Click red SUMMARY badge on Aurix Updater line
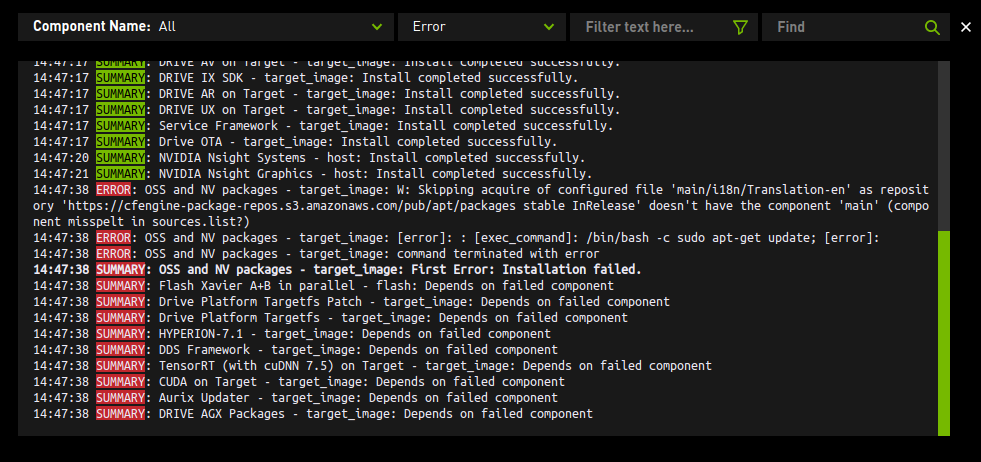 tap(121, 398)
